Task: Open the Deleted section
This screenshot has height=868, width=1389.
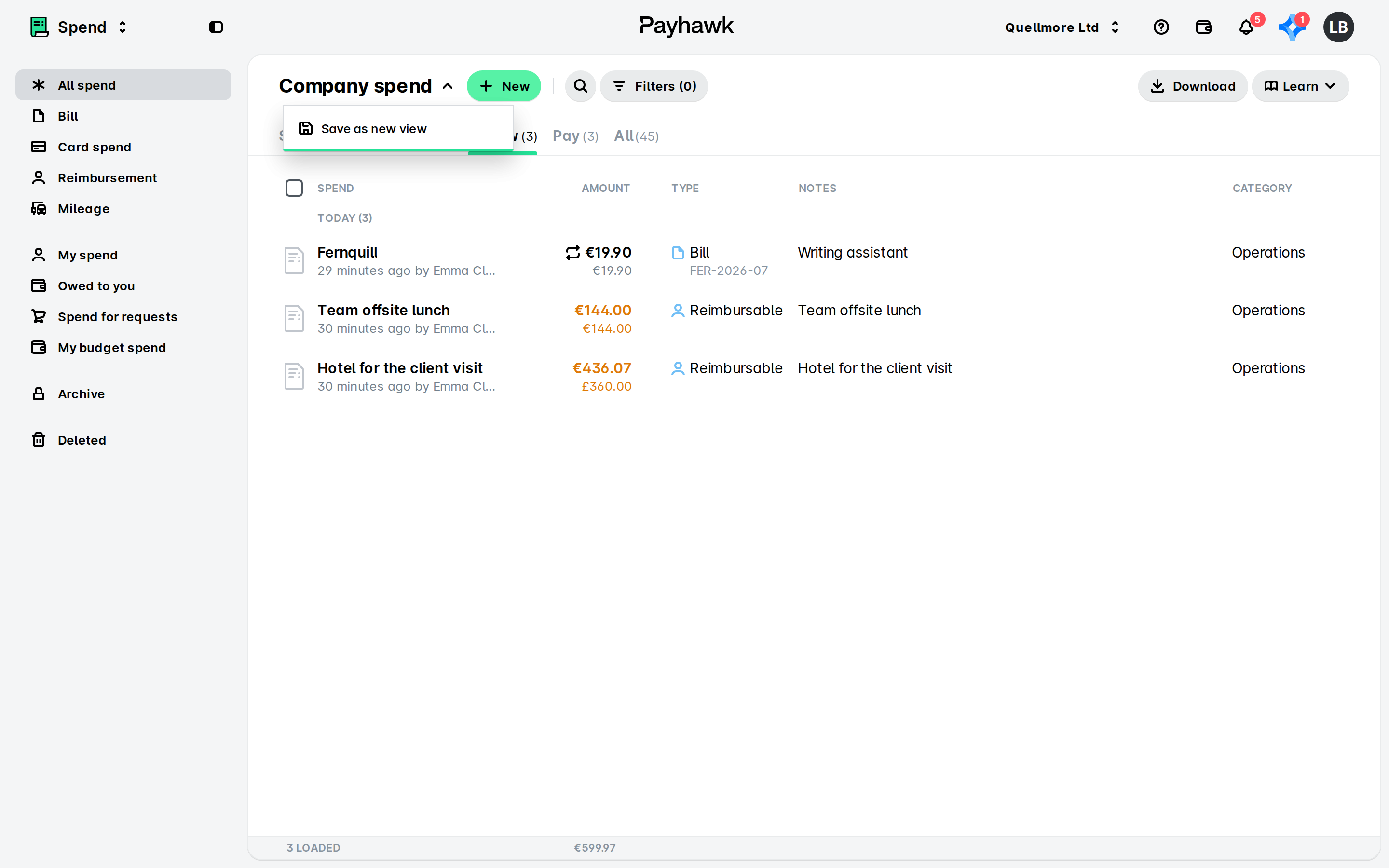Action: click(x=123, y=440)
